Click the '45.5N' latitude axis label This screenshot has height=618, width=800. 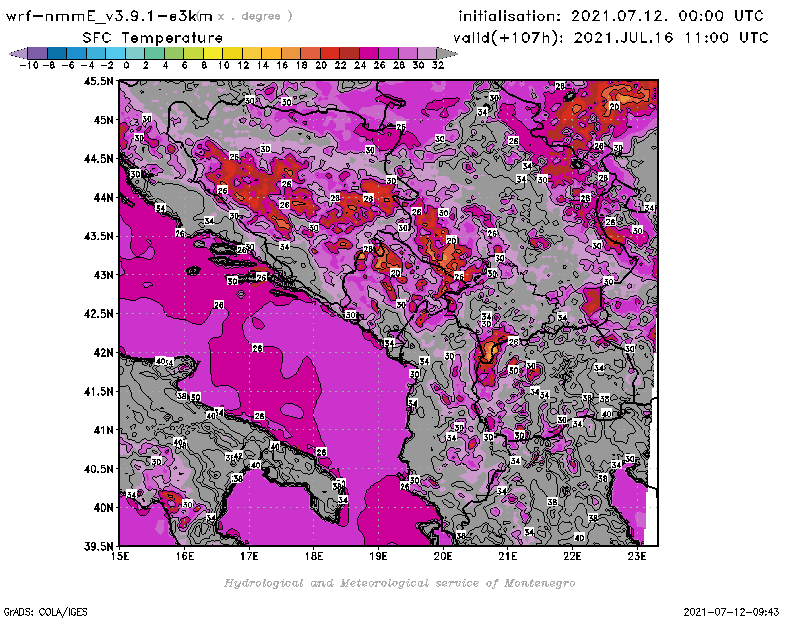coord(98,81)
